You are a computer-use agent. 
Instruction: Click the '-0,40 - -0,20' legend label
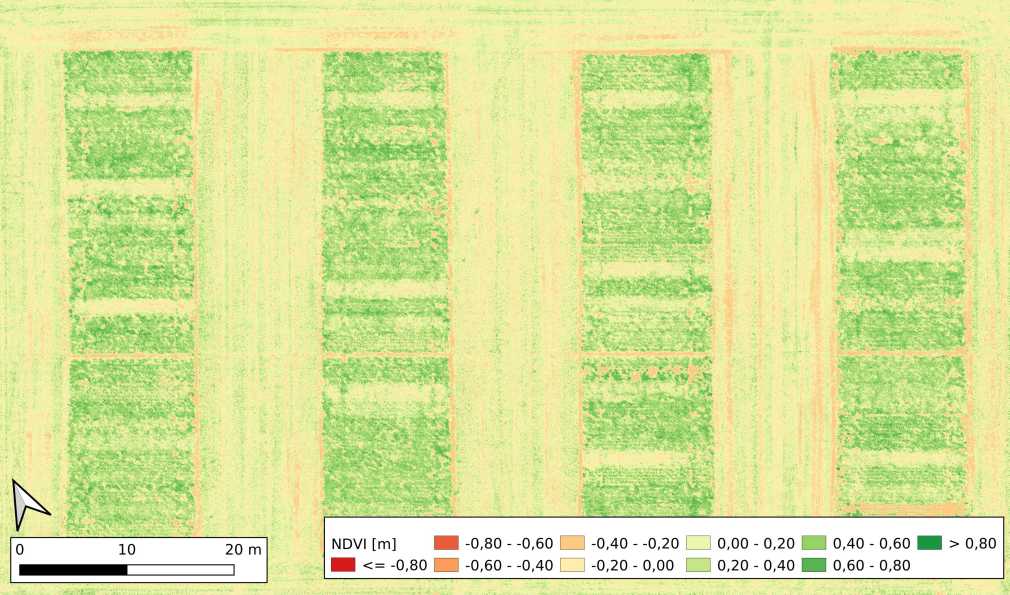635,543
